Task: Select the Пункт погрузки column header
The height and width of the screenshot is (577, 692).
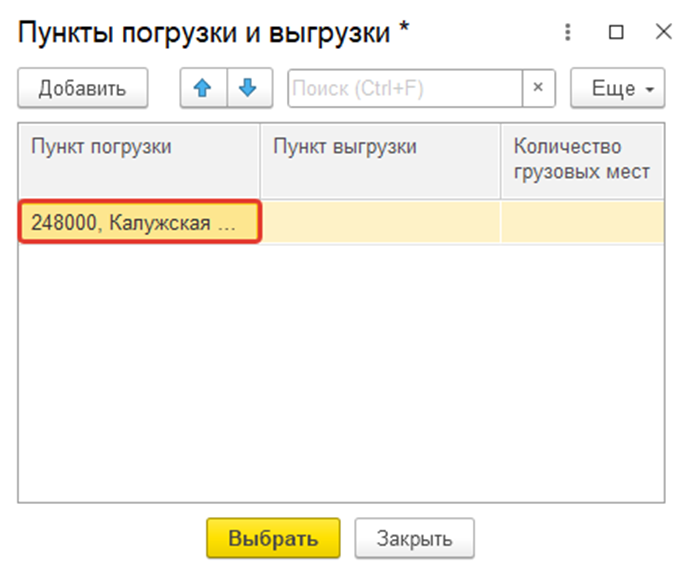Action: click(139, 161)
